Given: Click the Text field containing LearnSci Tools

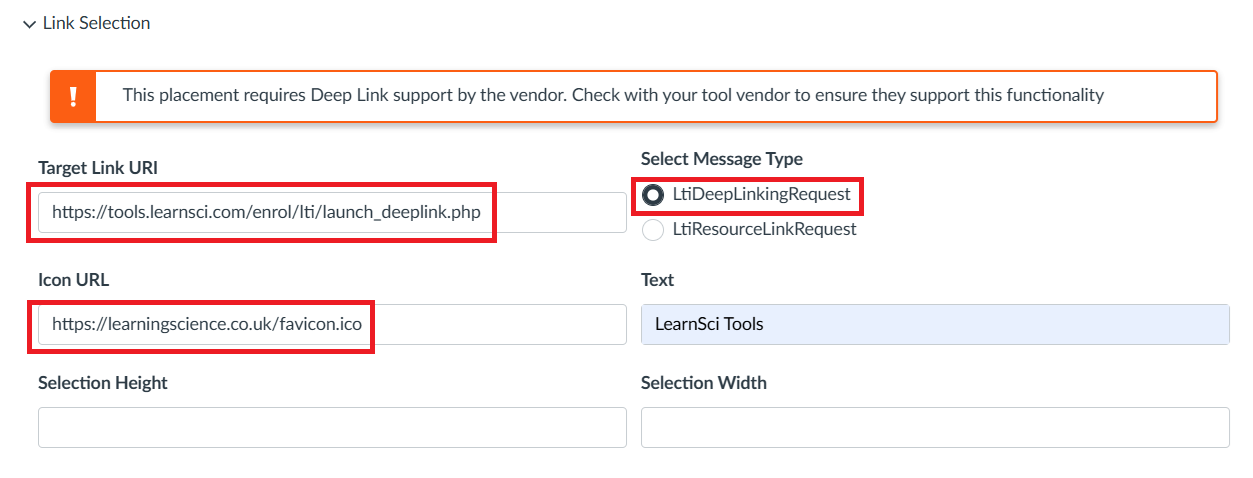Looking at the screenshot, I should [934, 324].
